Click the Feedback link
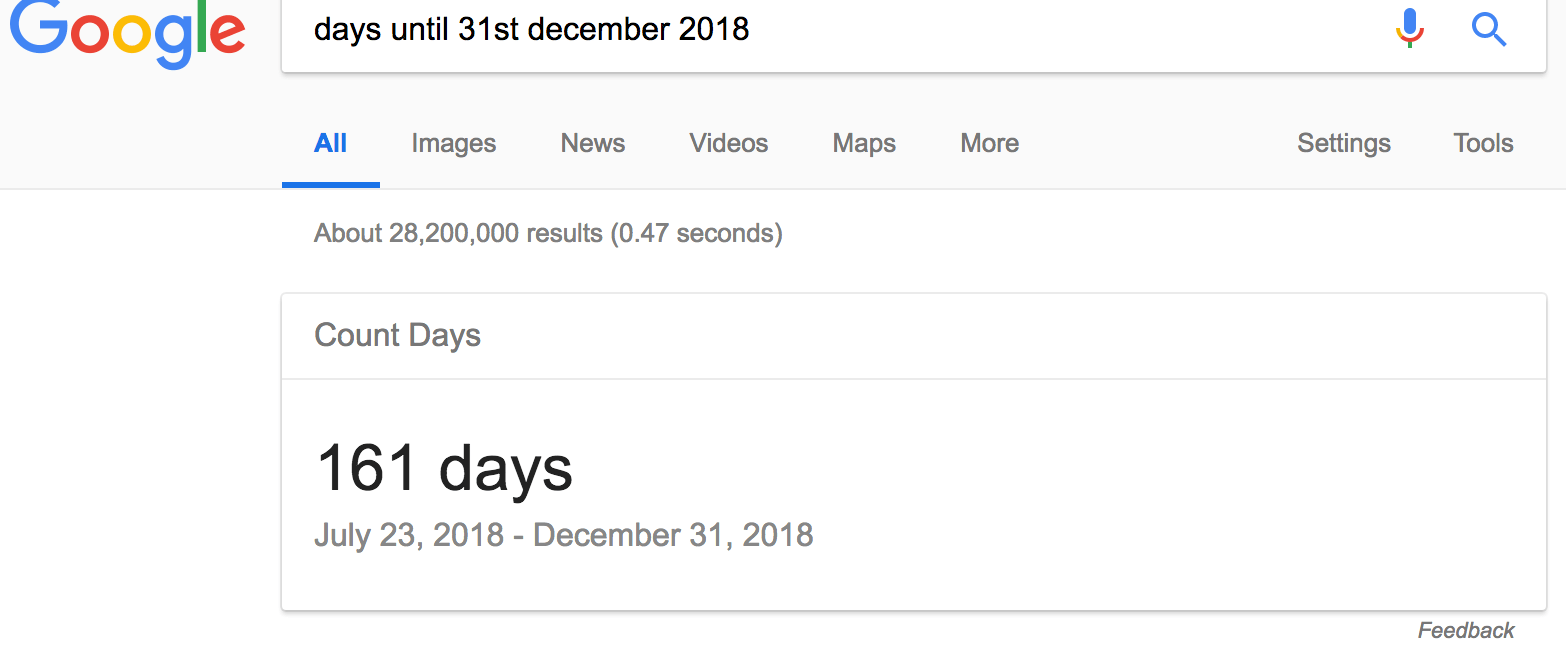This screenshot has width=1566, height=658. (1465, 630)
